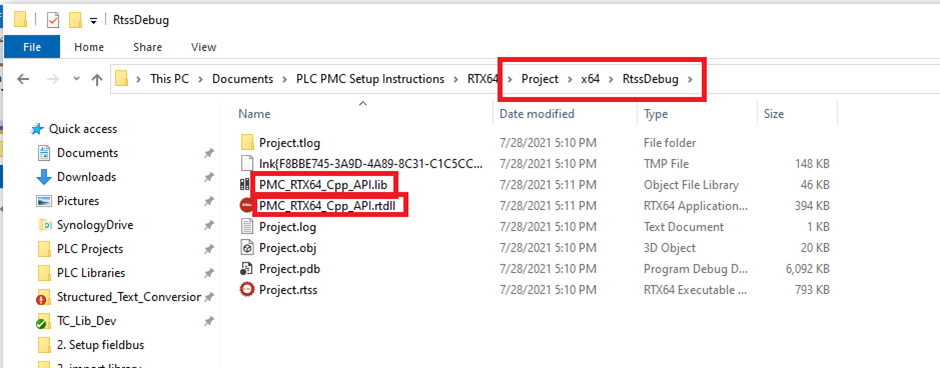Screen dimensions: 940x368
Task: Expand the chevron after x64 in path
Action: (611, 79)
